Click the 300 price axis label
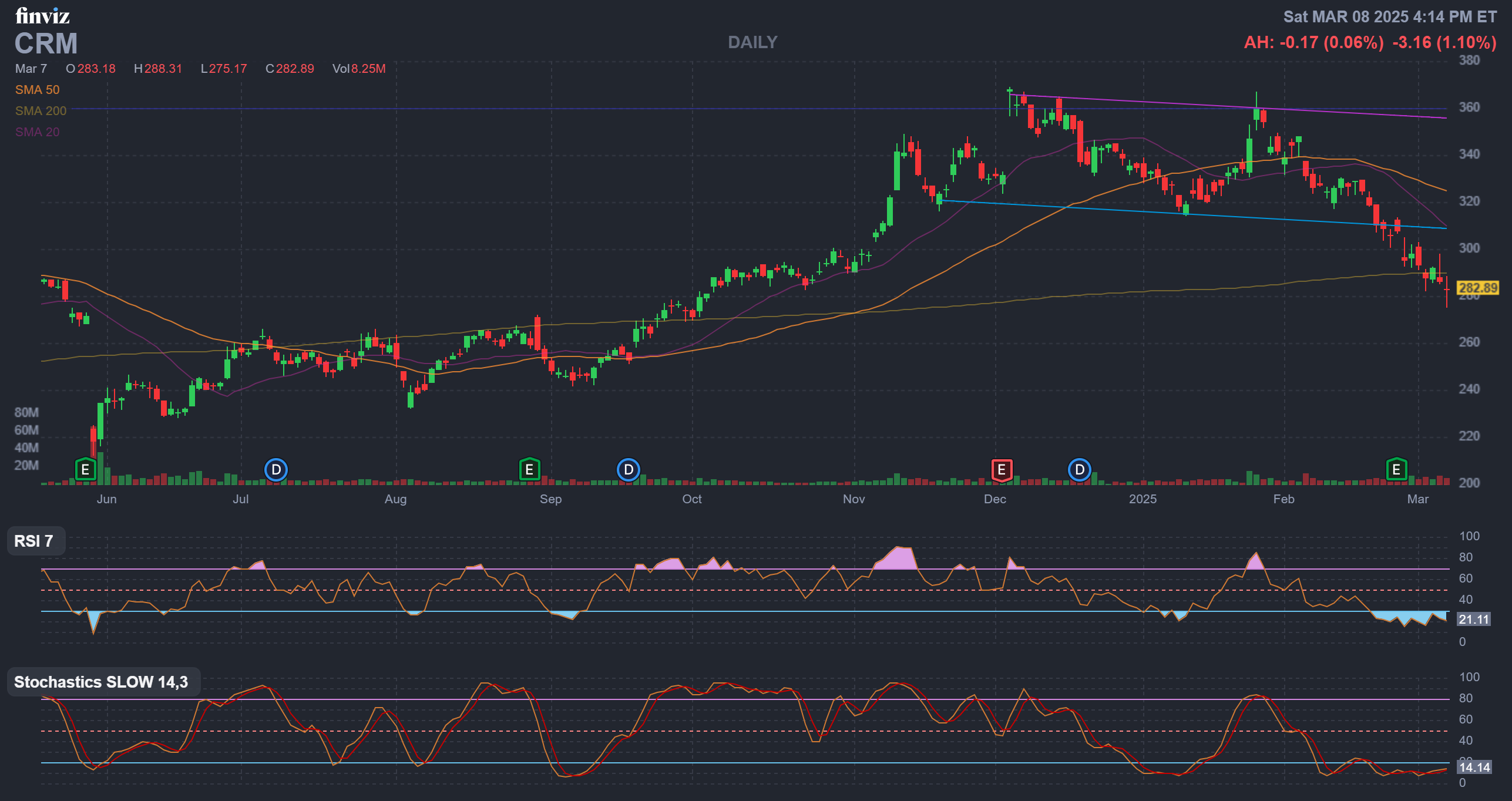 pyautogui.click(x=1469, y=248)
